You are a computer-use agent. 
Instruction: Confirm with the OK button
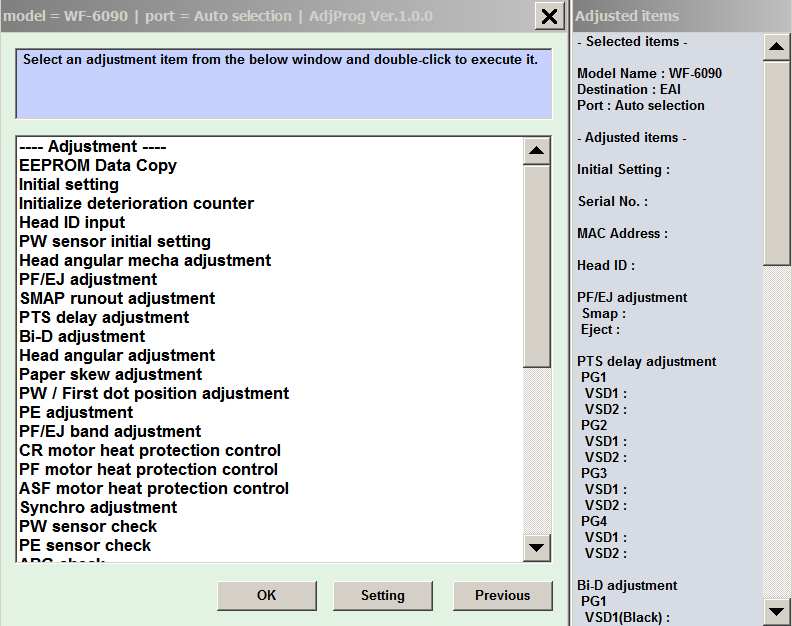click(267, 596)
